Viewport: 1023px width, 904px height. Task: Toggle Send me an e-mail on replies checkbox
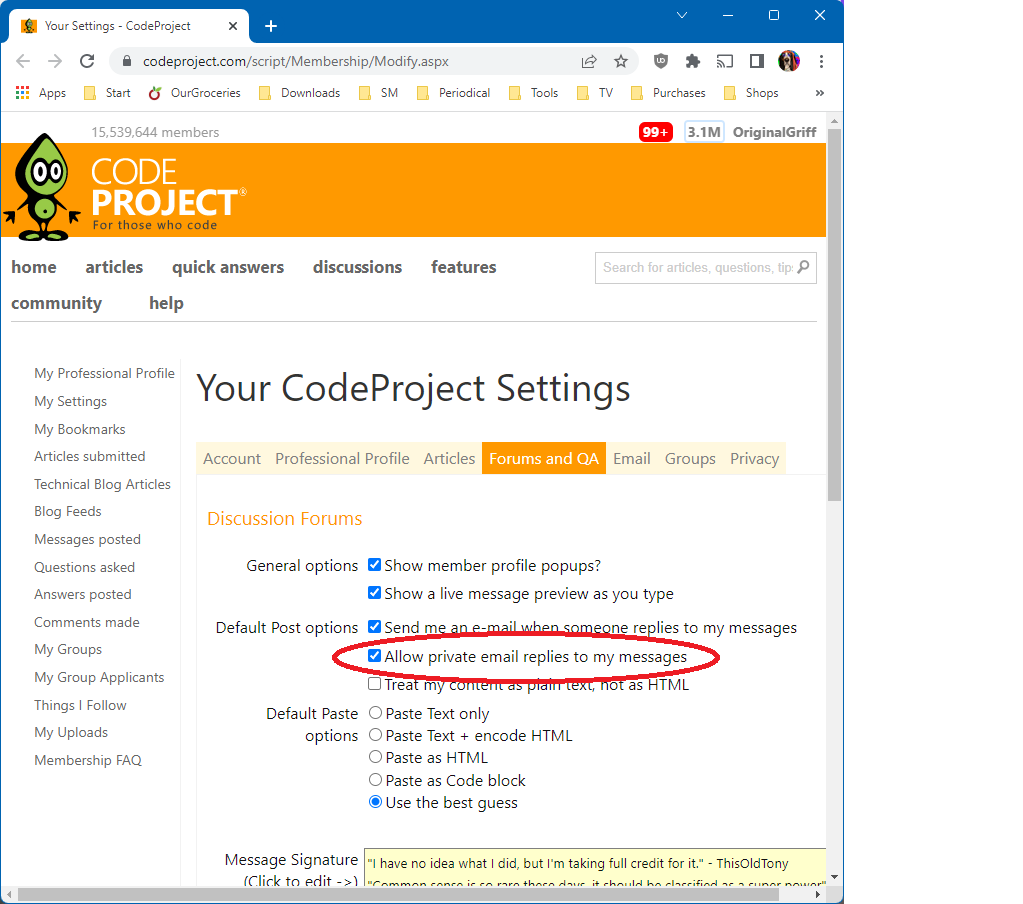pos(374,627)
